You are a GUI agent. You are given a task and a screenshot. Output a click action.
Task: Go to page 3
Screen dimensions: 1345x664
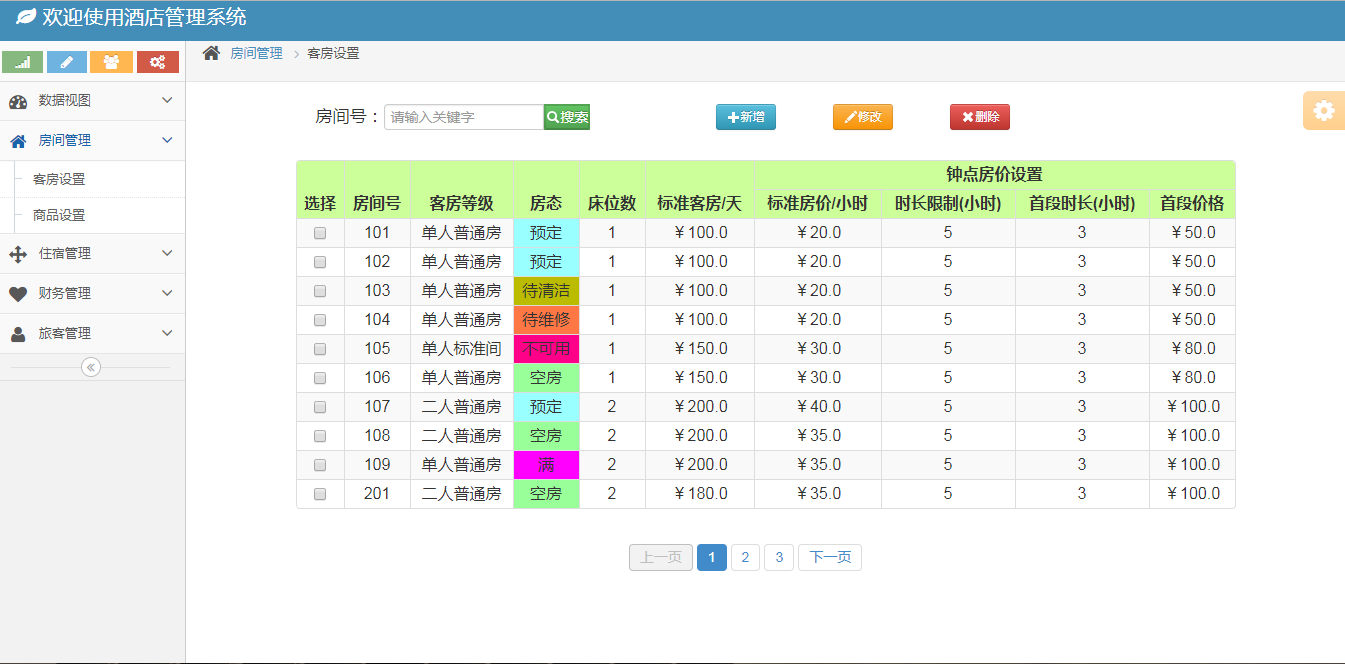tap(779, 558)
